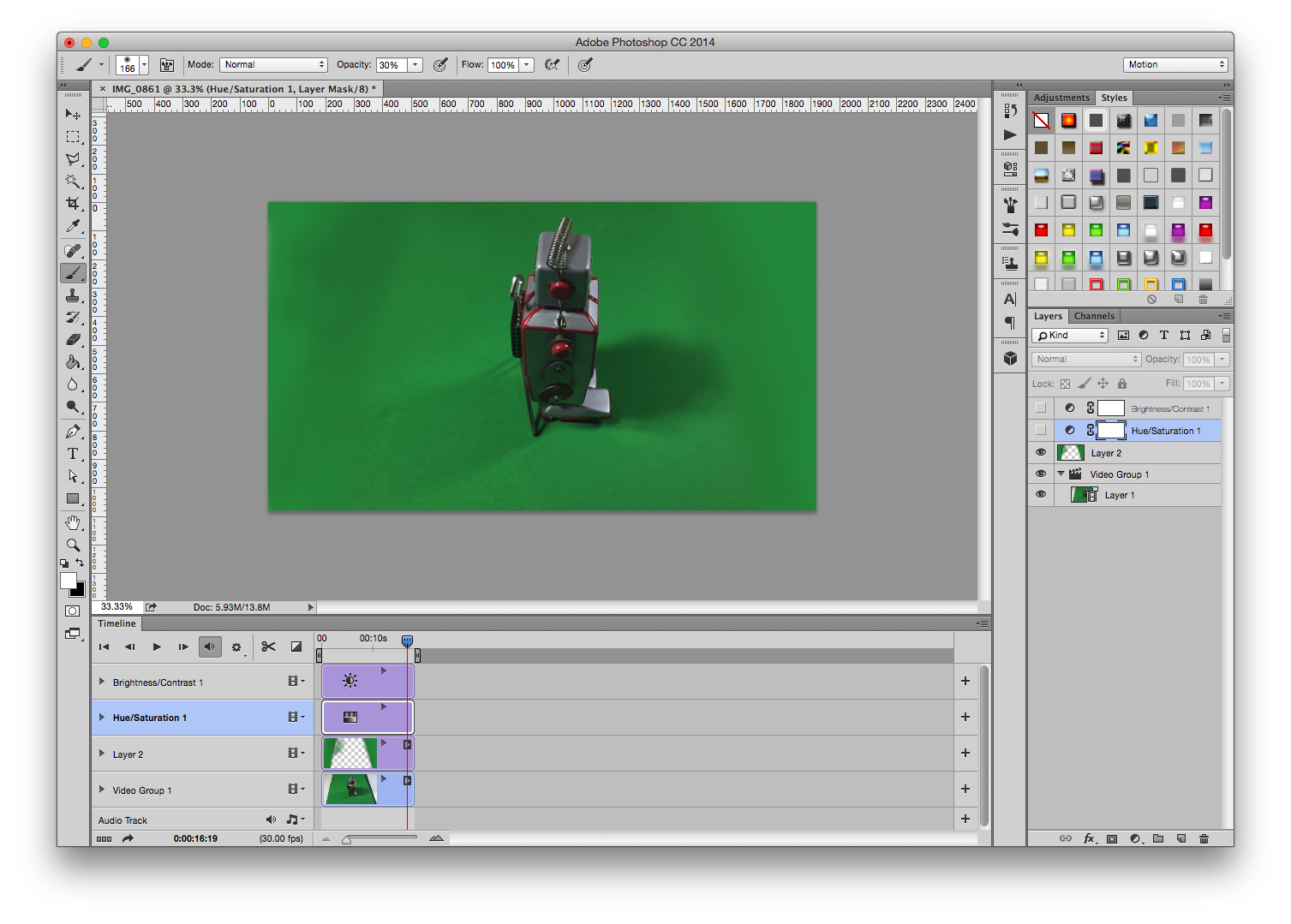Click Render Video arrow in timeline footer
Screen dimensions: 1291x924
click(128, 839)
